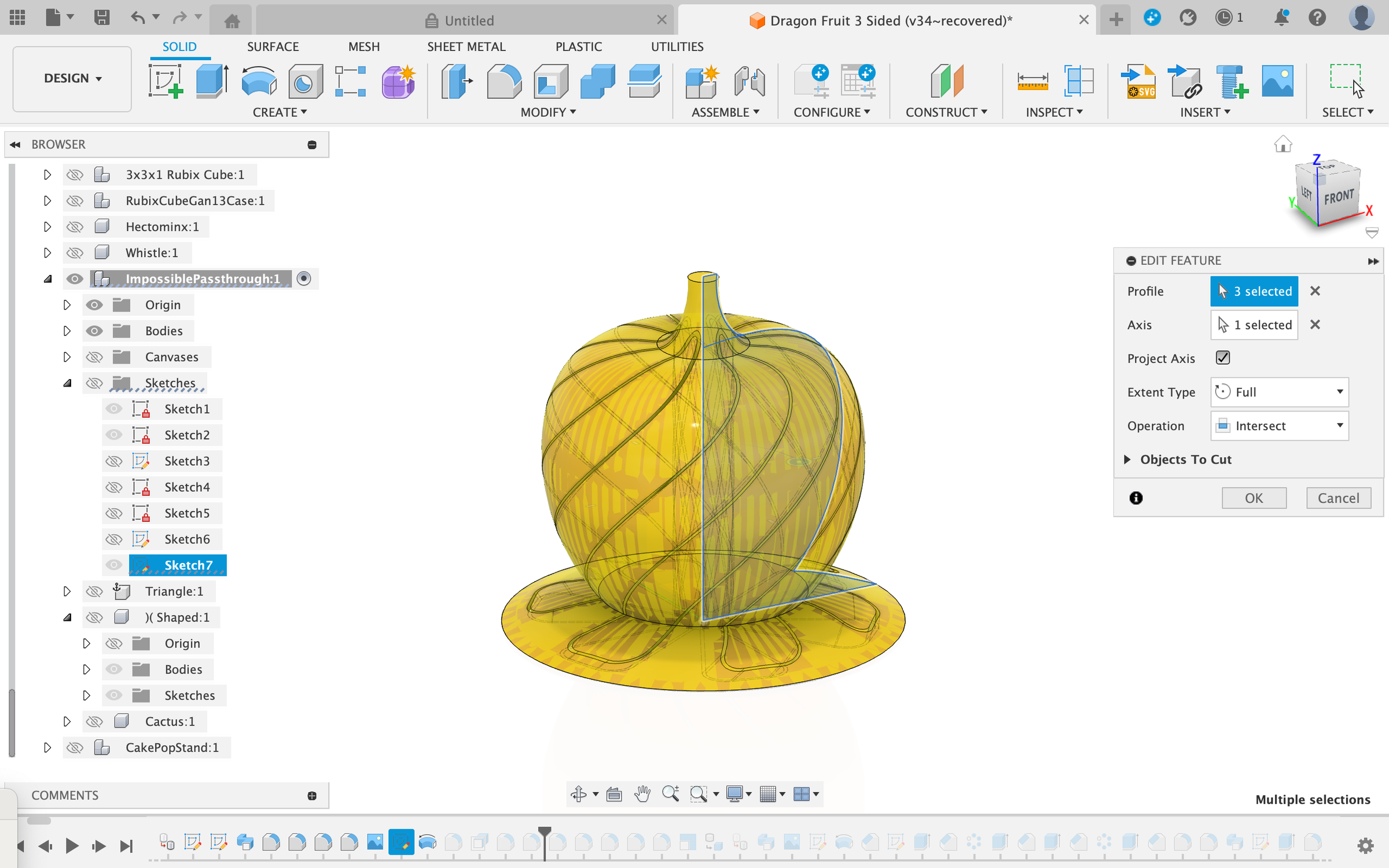Open the Extent Type dropdown
This screenshot has height=868, width=1389.
(x=1279, y=392)
